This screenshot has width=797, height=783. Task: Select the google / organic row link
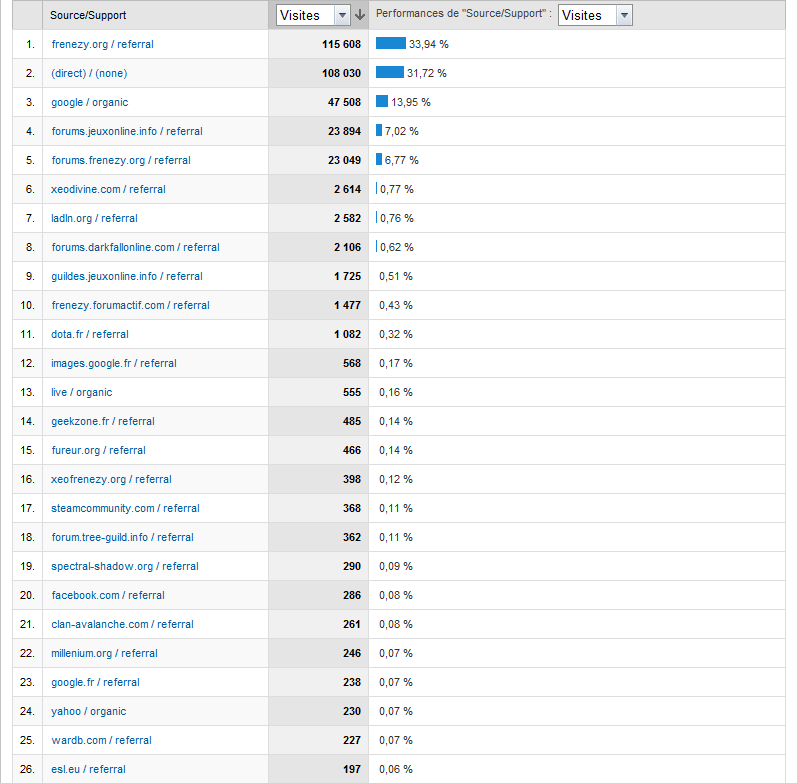click(x=89, y=102)
